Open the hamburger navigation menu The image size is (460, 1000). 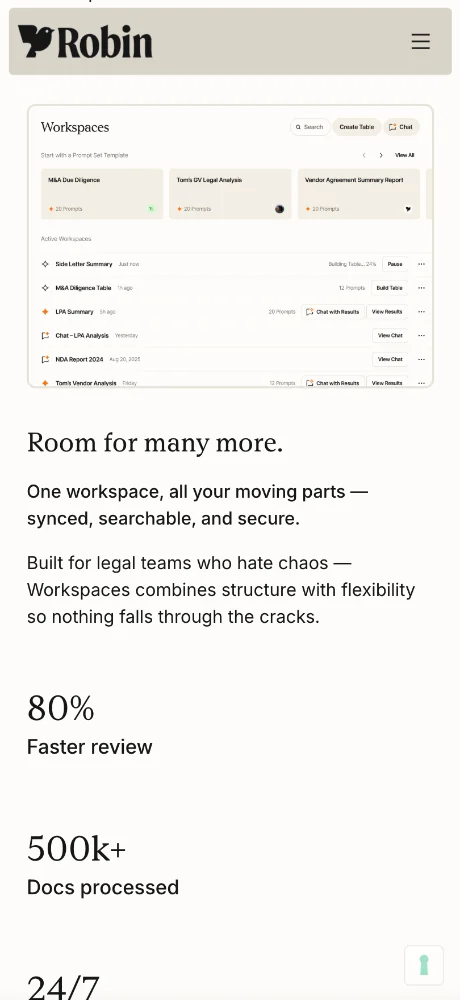(x=420, y=42)
